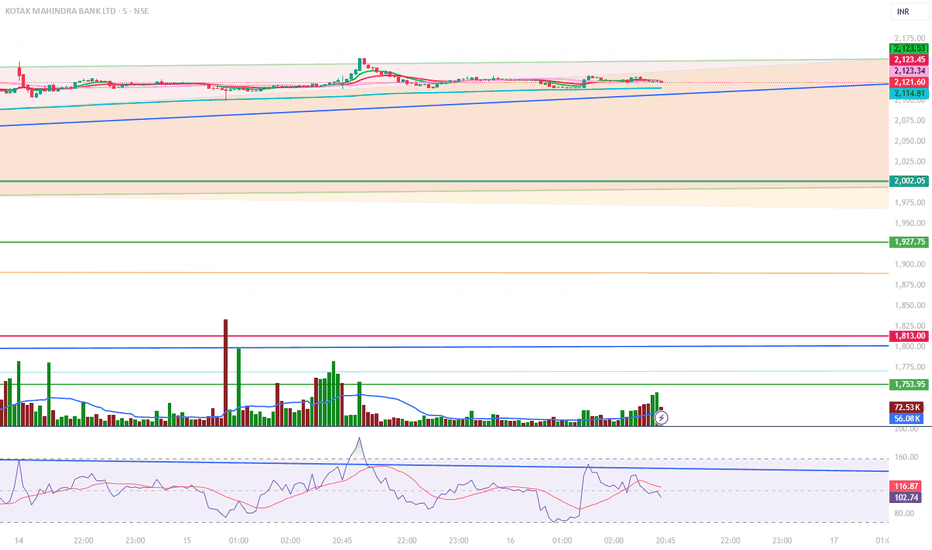Select the 1,927.75 green price label
This screenshot has height=550, width=932.
click(909, 242)
